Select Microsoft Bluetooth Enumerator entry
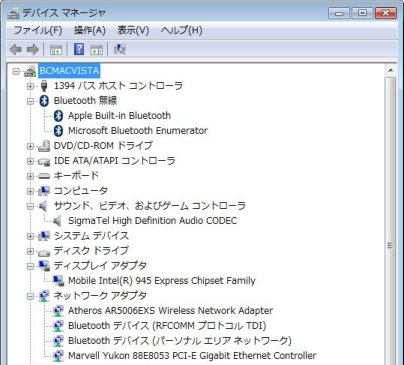The height and width of the screenshot is (365, 404). pos(138,131)
